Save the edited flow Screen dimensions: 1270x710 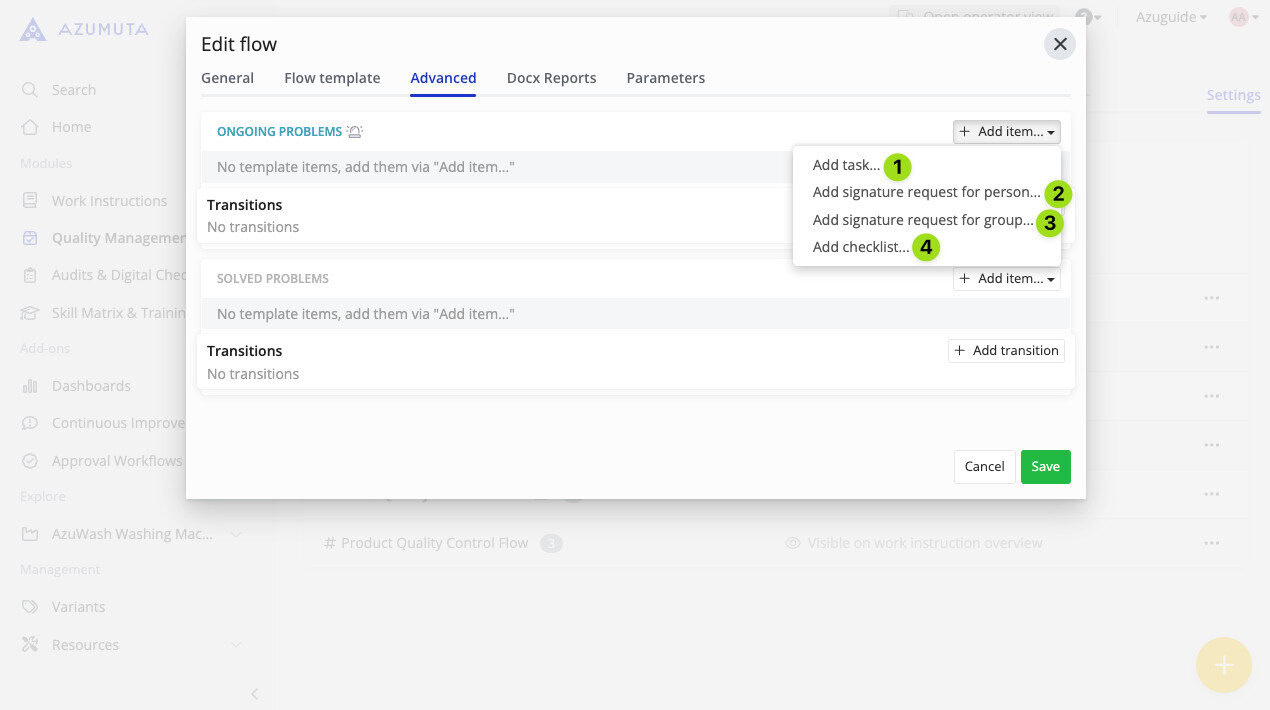point(1045,466)
